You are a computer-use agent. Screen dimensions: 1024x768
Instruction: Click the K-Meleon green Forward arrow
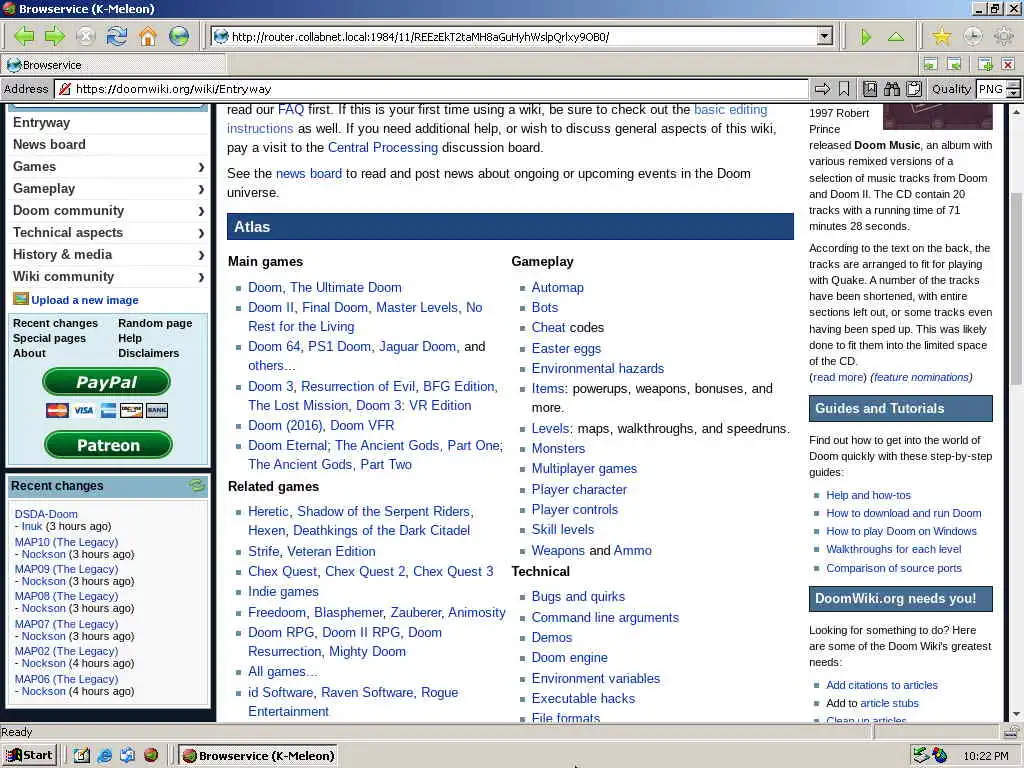(55, 36)
